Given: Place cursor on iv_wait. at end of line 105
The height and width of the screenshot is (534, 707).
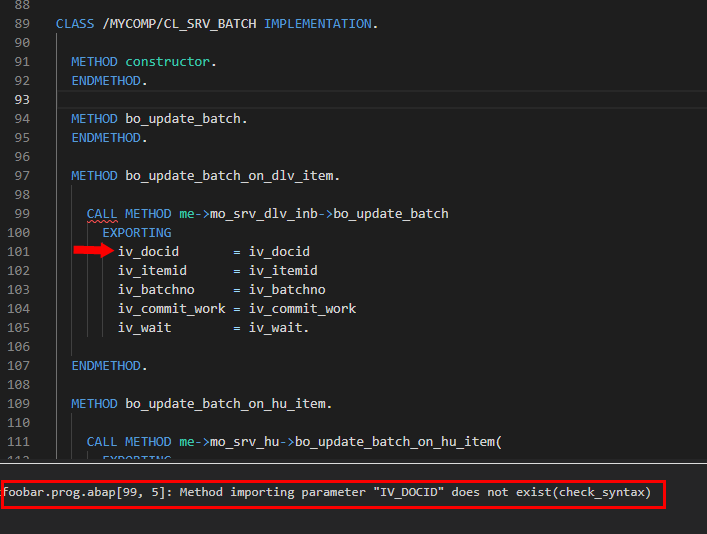Looking at the screenshot, I should (x=278, y=327).
